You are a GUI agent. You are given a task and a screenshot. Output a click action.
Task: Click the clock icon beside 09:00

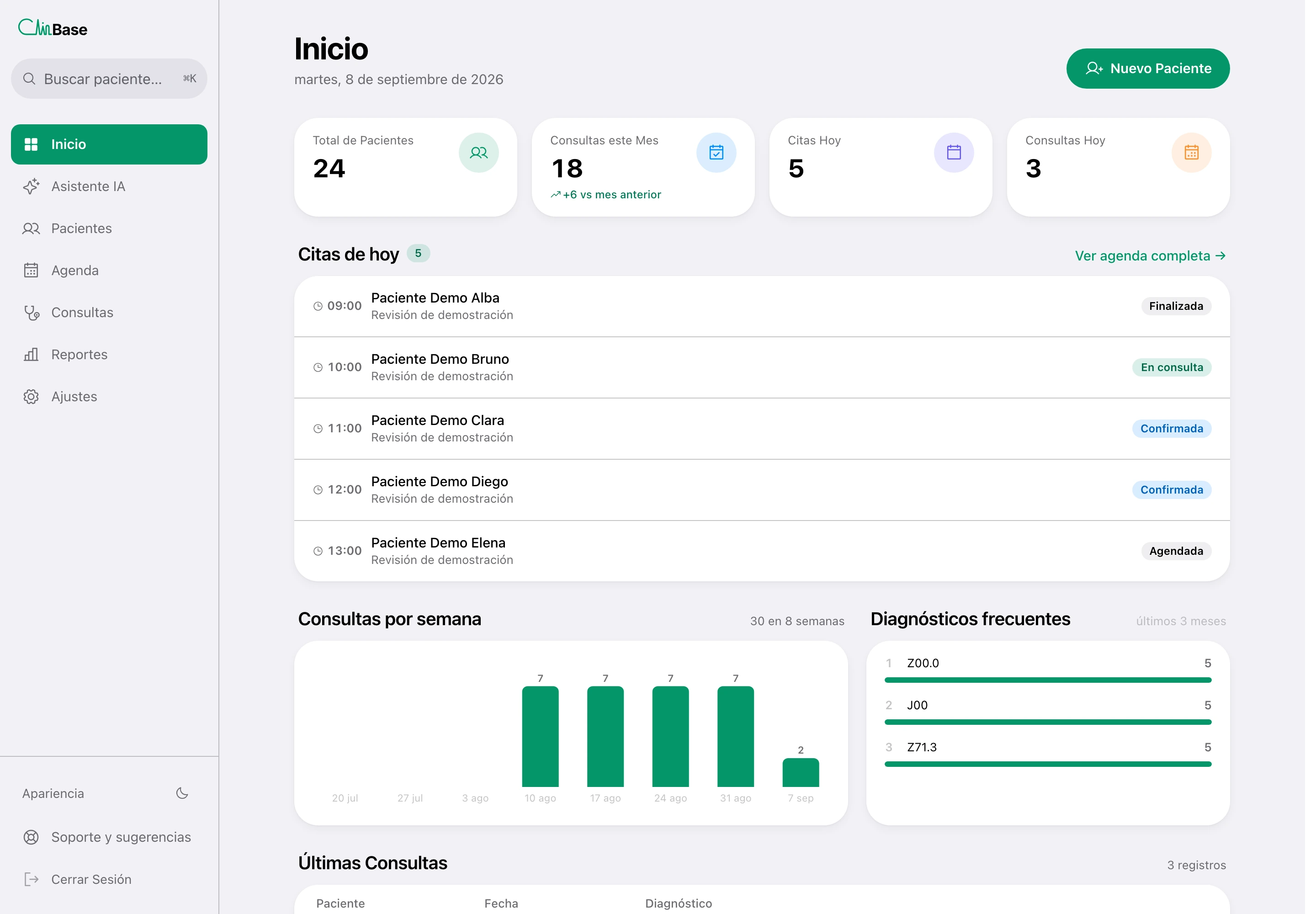[318, 306]
